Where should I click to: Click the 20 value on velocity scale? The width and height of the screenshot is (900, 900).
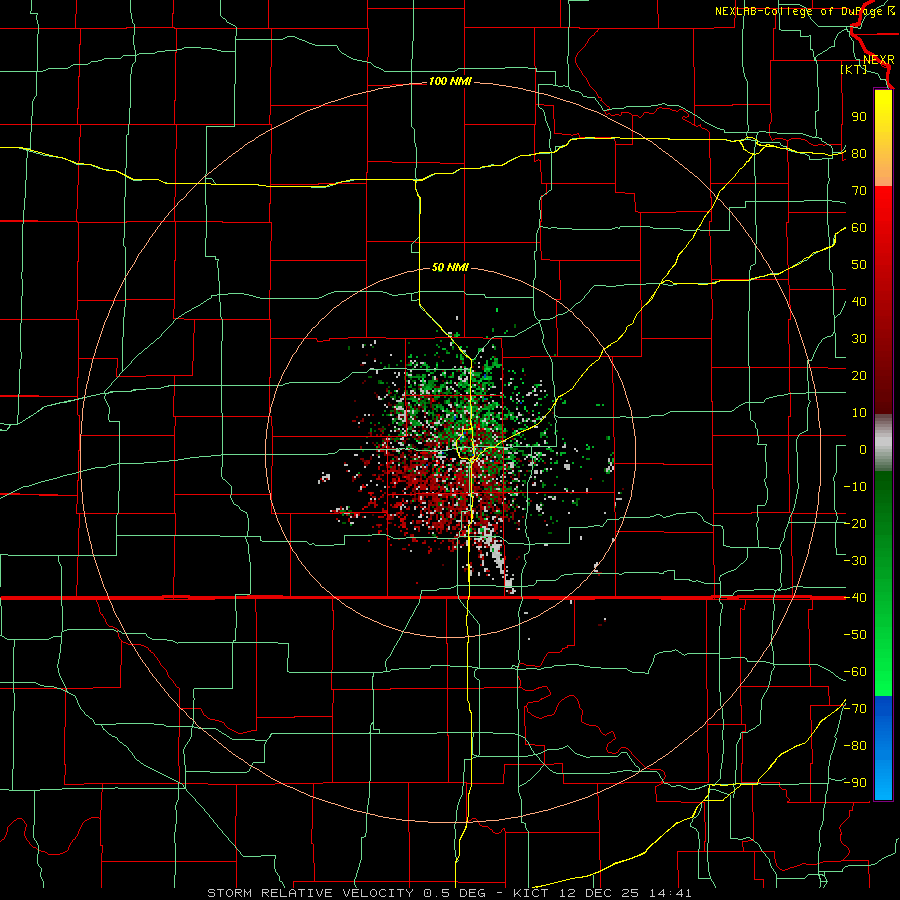[x=859, y=375]
